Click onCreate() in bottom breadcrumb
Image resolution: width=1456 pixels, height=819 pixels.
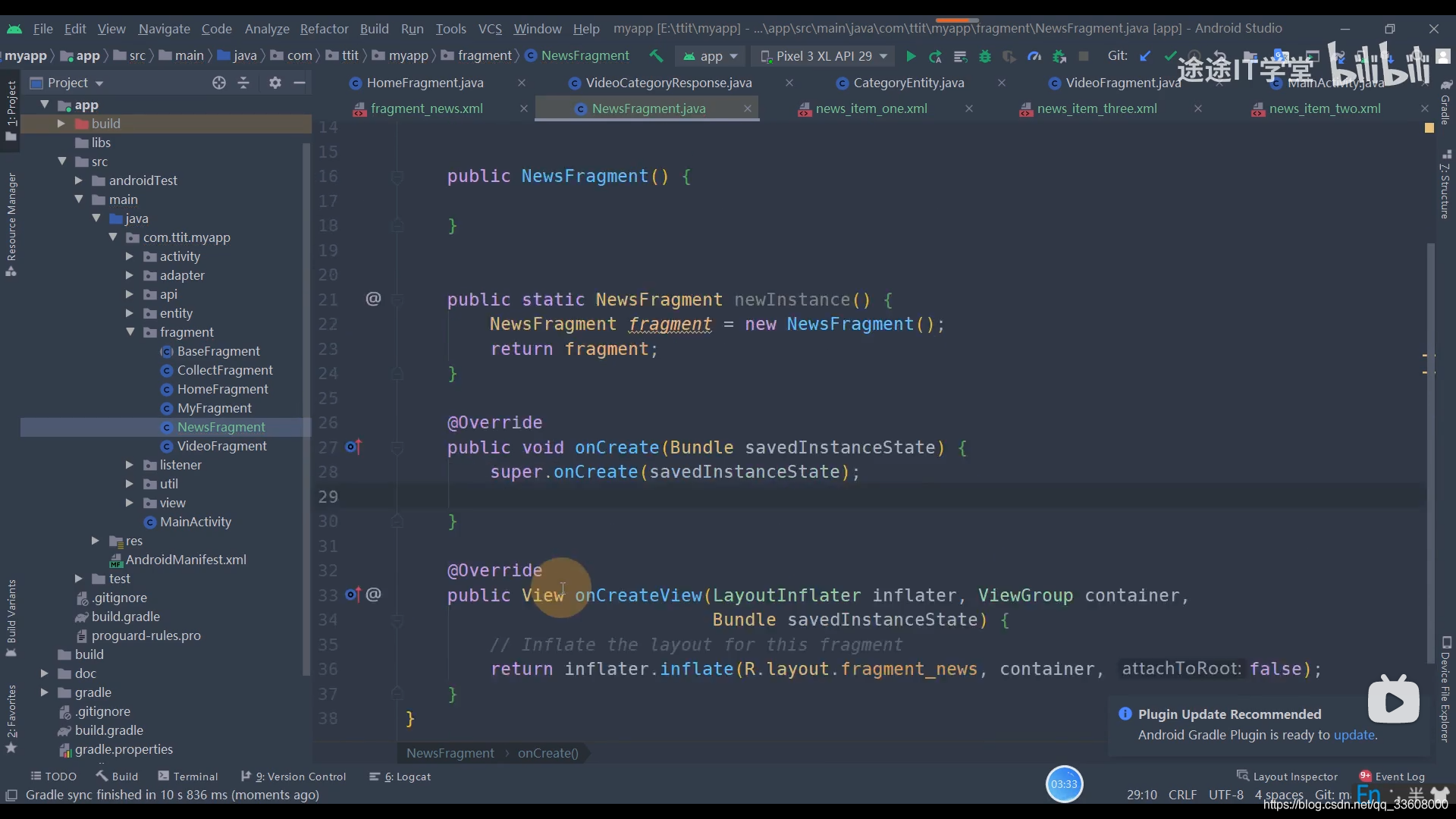pos(548,753)
